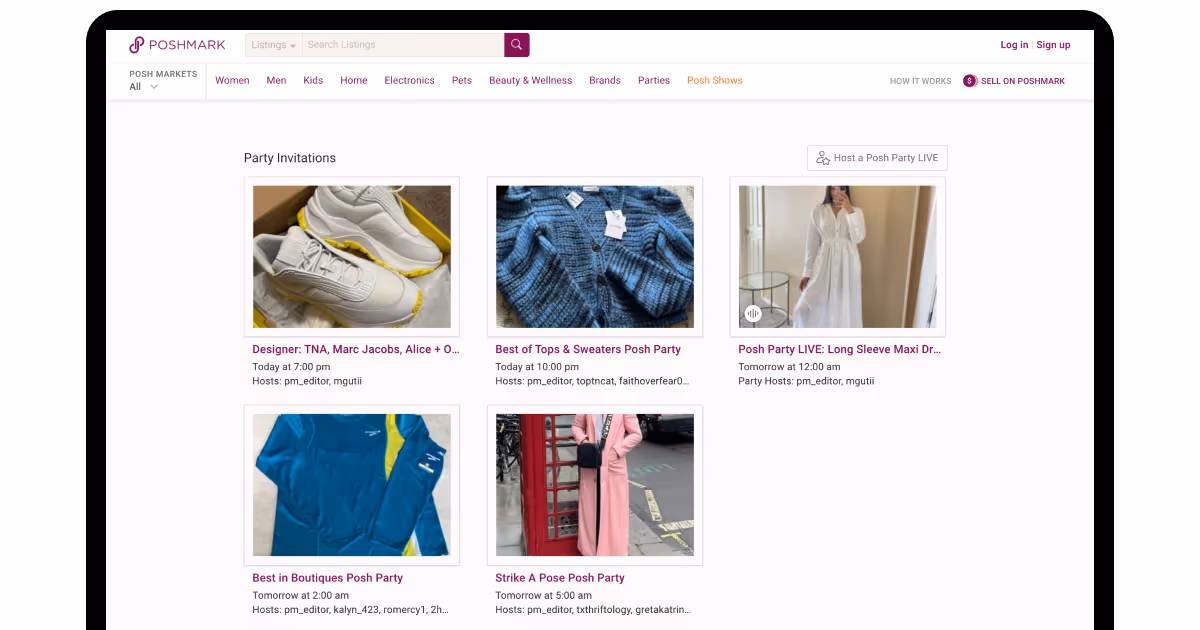Click the magnifier search button
This screenshot has width=1200, height=630.
point(517,45)
